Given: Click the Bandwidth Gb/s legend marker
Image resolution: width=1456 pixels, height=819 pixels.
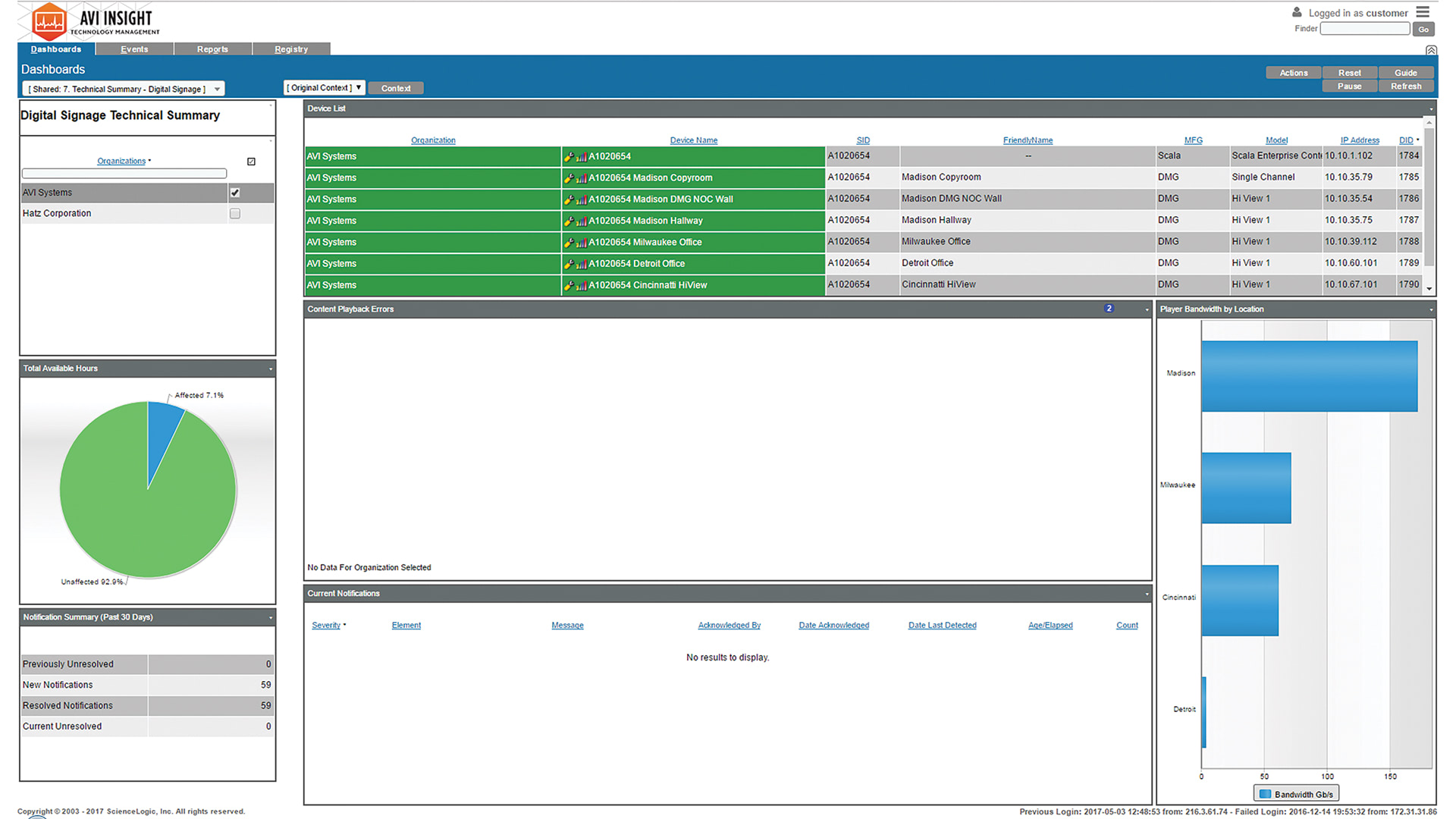Looking at the screenshot, I should [1265, 794].
